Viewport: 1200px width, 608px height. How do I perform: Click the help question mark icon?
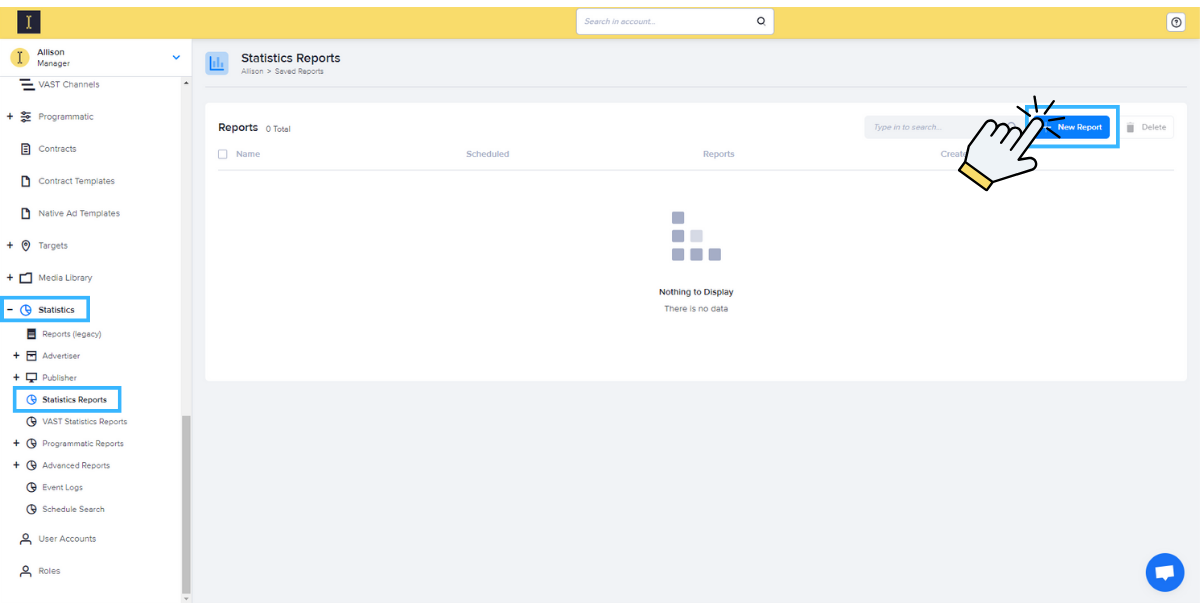coord(1176,22)
